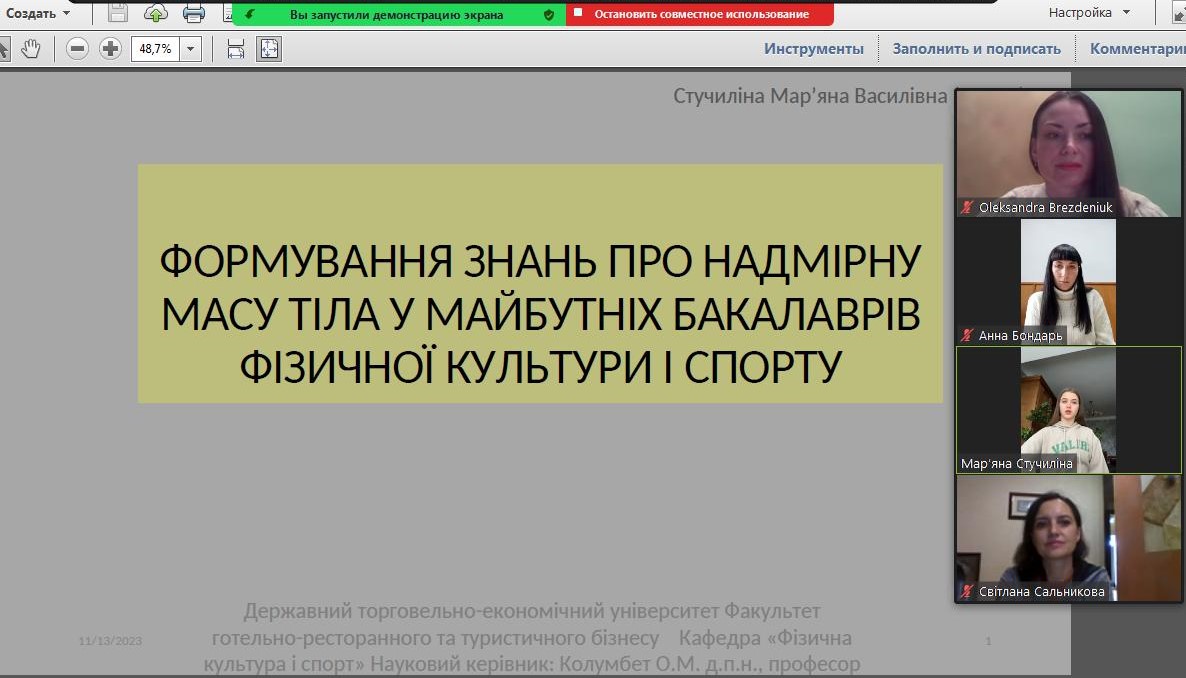Click the Print icon
The height and width of the screenshot is (678, 1186).
[194, 13]
